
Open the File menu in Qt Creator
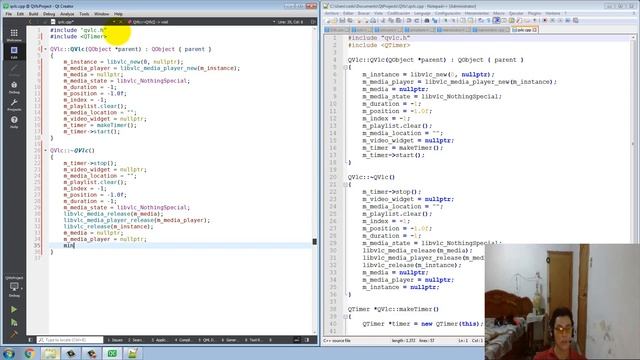click(x=8, y=14)
